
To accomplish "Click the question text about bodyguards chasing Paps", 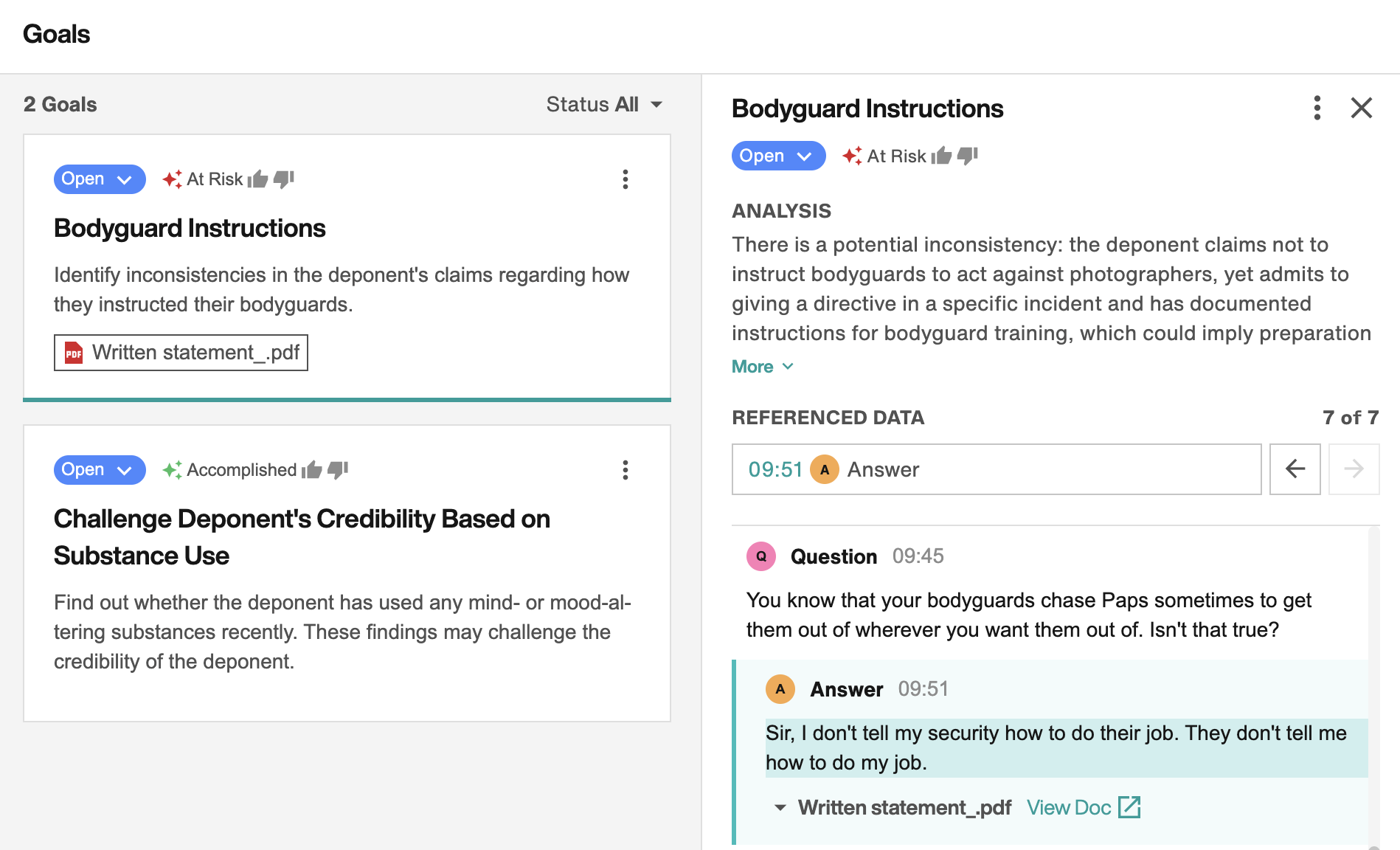I will coord(1028,615).
